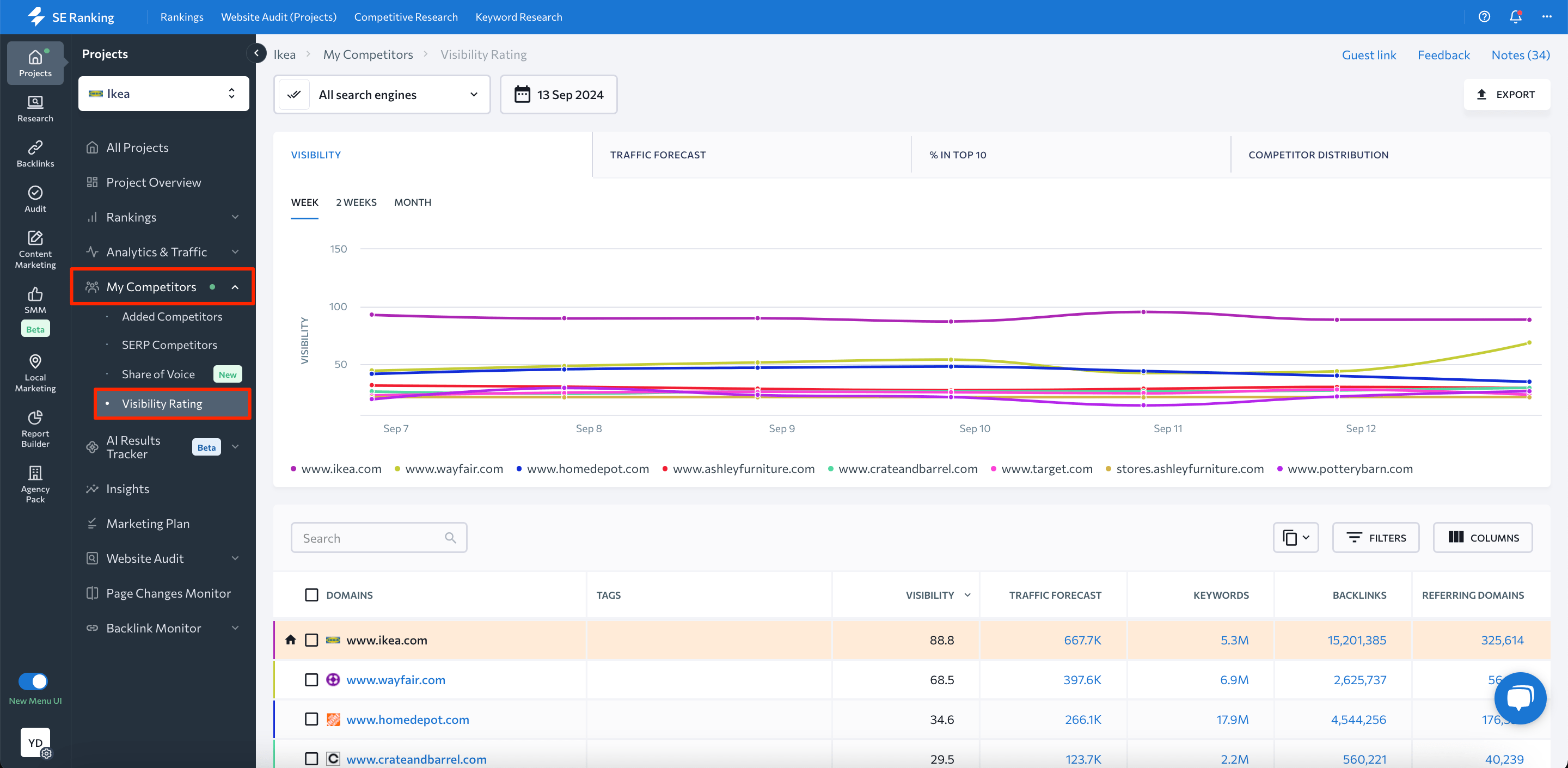Toggle www.target.com legend color dot

(x=994, y=469)
